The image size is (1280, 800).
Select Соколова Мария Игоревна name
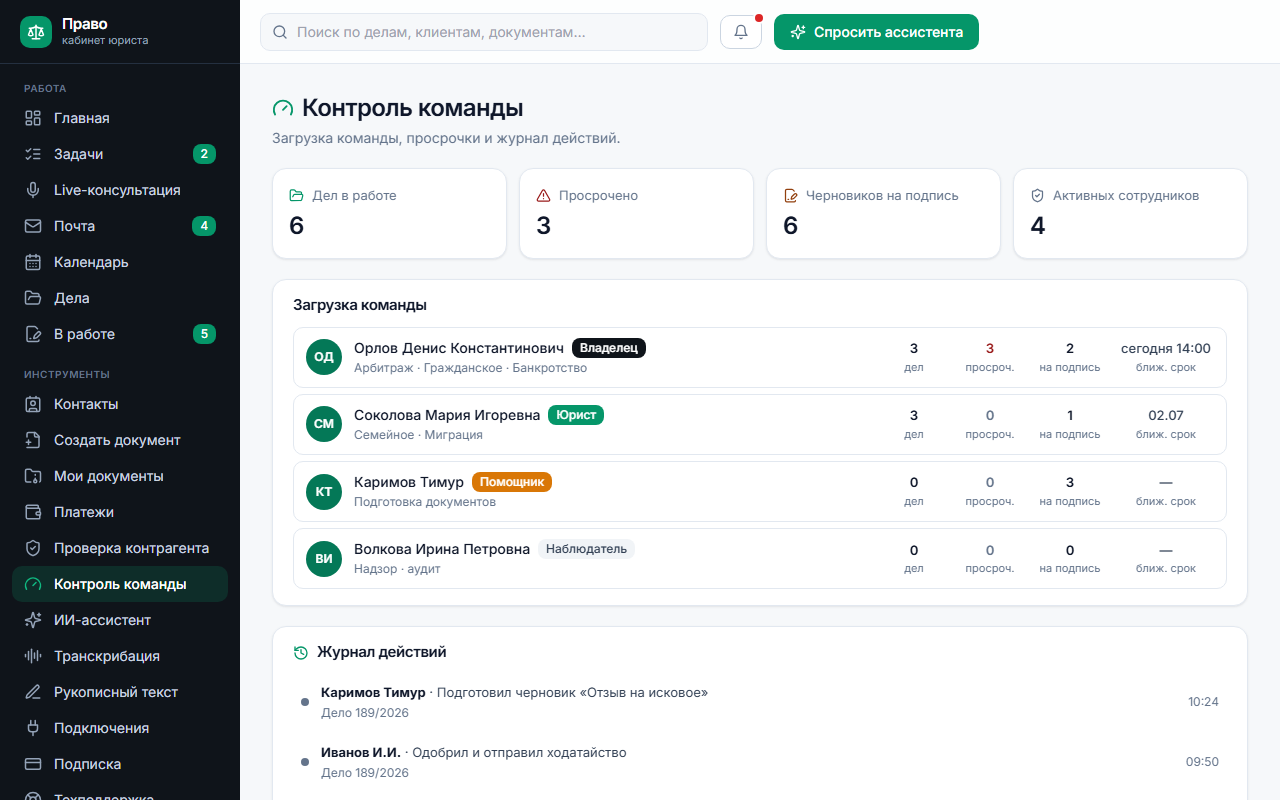(447, 415)
